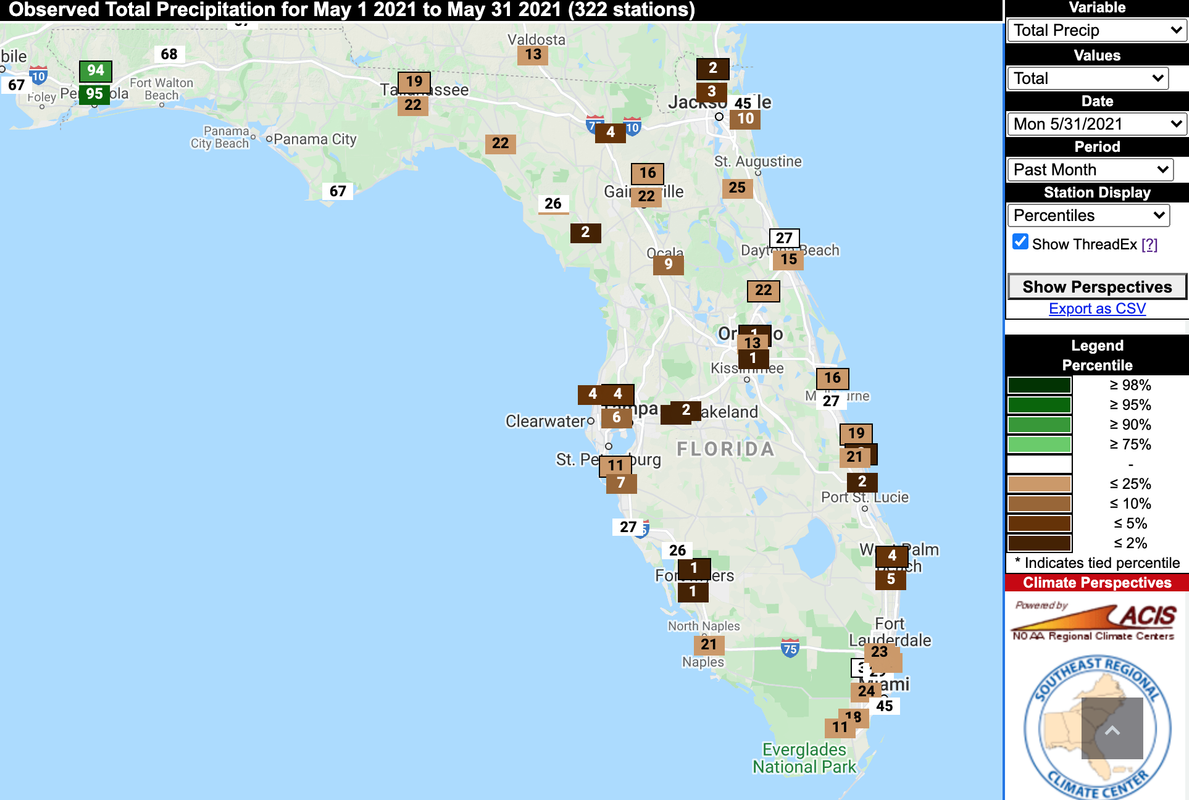Open the Variable dropdown showing Total Precip
This screenshot has height=800, width=1189.
(1096, 30)
